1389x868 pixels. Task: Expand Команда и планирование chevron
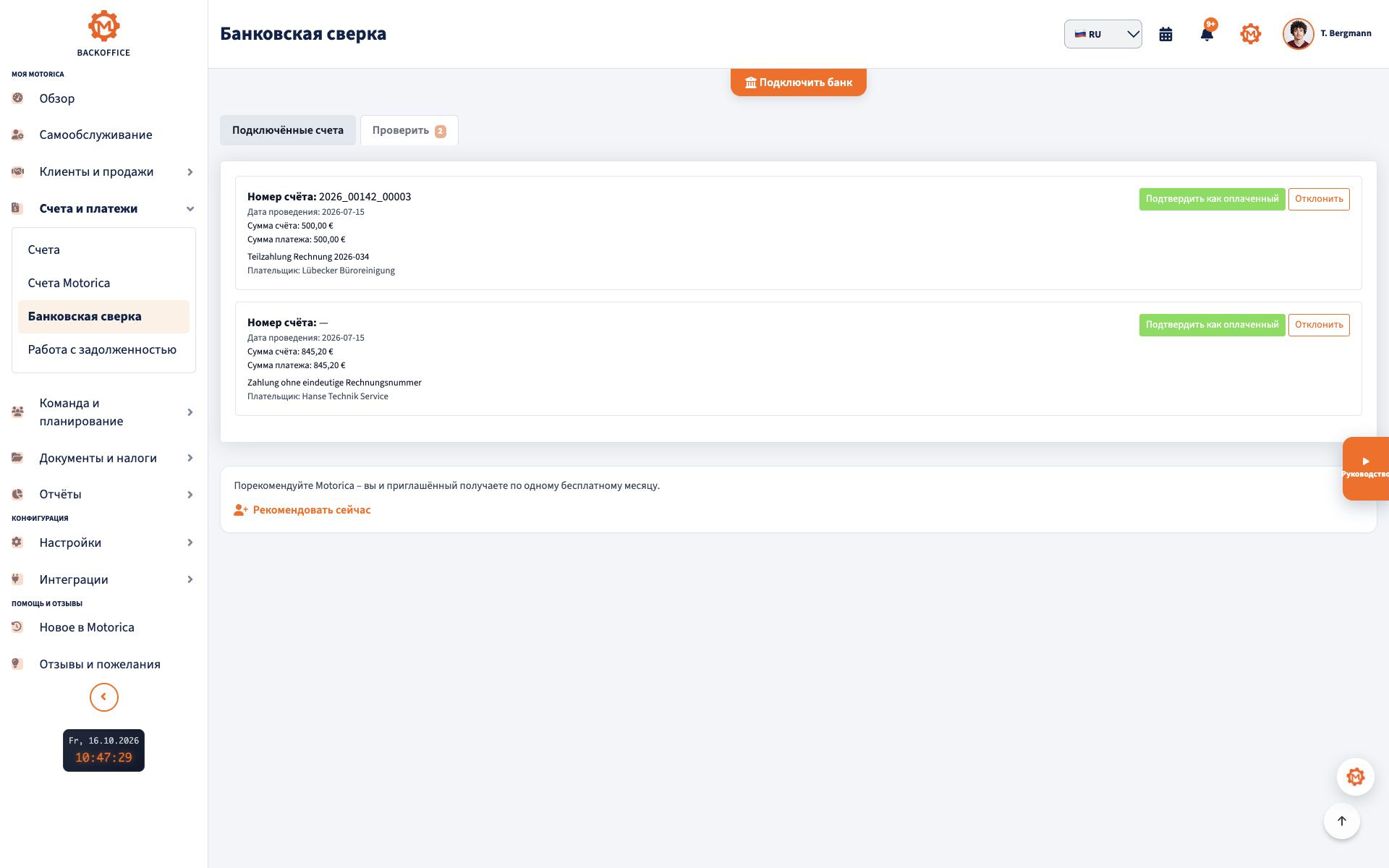[x=190, y=412]
